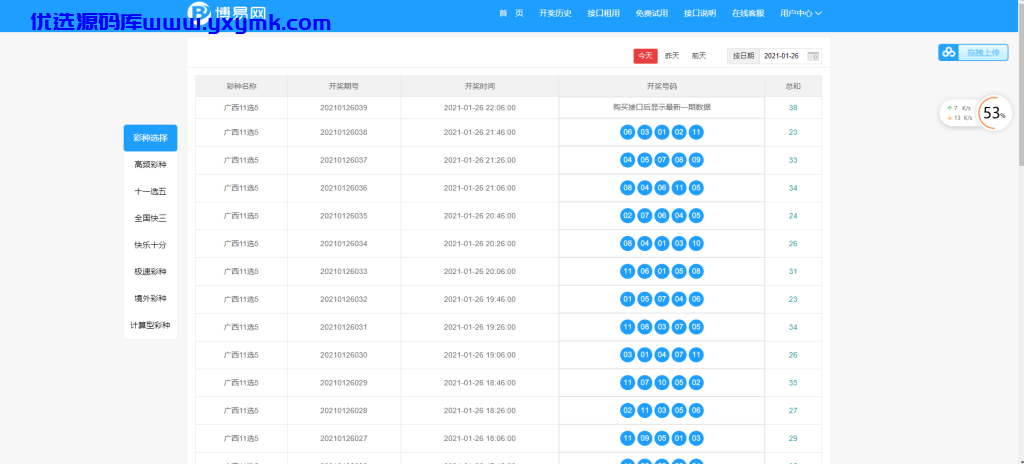Image resolution: width=1024 pixels, height=464 pixels.
Task: Click draw time 2021-01-26 19:46:00
Action: [x=479, y=299]
